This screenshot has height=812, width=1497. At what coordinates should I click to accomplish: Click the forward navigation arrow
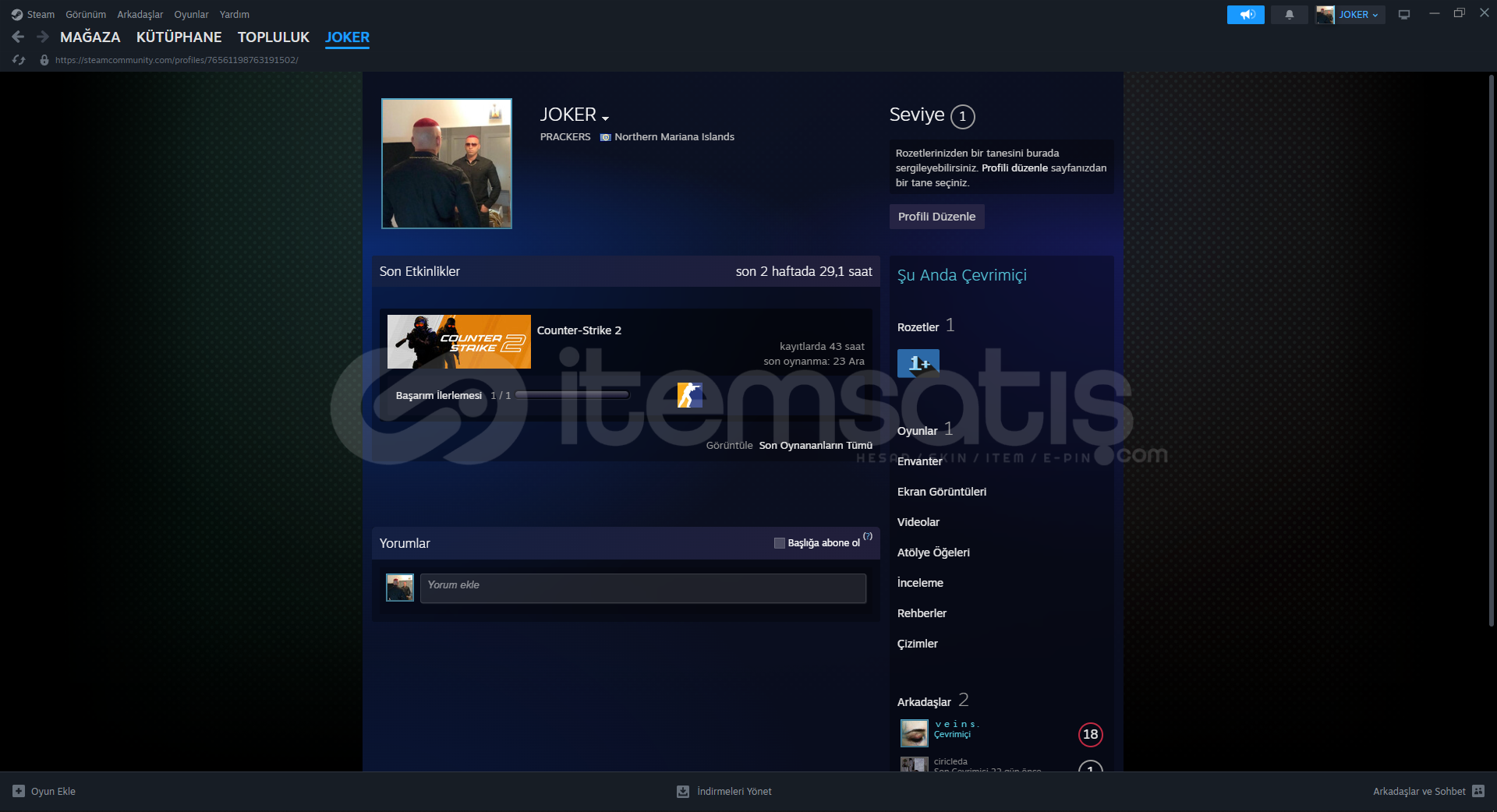coord(43,37)
